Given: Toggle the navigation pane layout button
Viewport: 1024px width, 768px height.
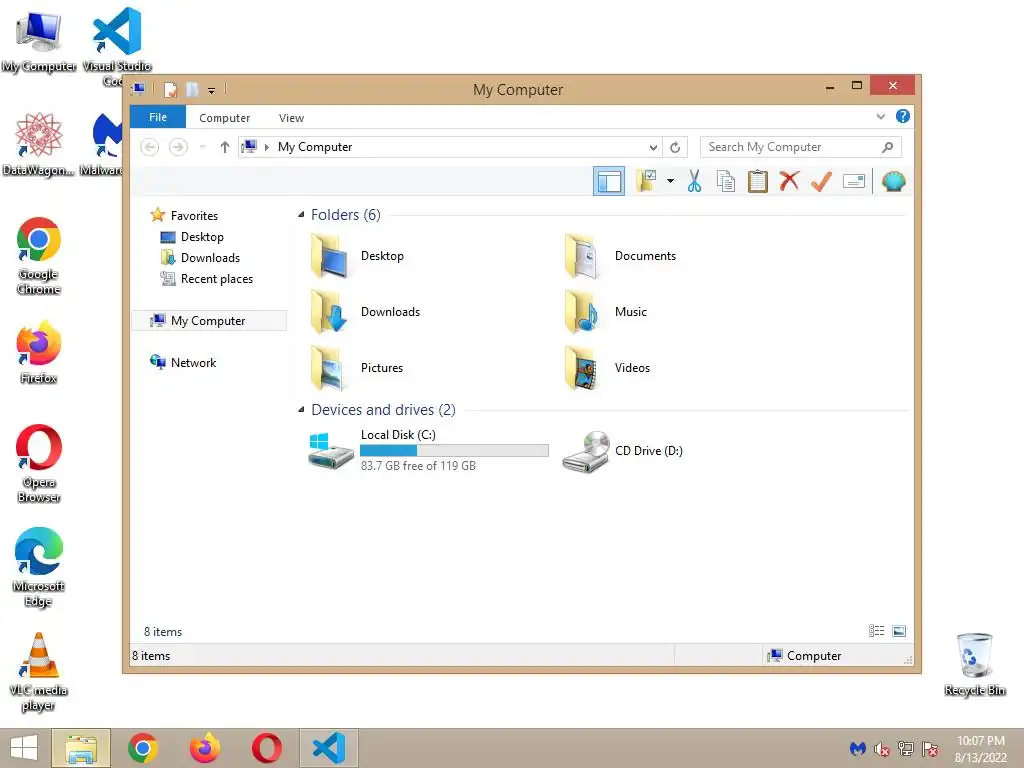Looking at the screenshot, I should tap(609, 181).
